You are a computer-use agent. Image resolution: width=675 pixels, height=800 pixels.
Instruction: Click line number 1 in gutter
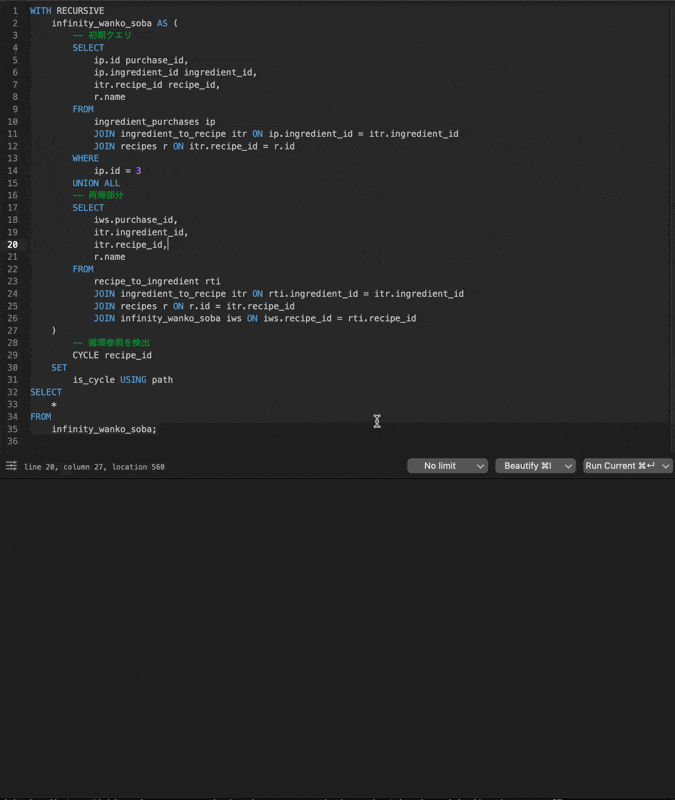(x=15, y=11)
